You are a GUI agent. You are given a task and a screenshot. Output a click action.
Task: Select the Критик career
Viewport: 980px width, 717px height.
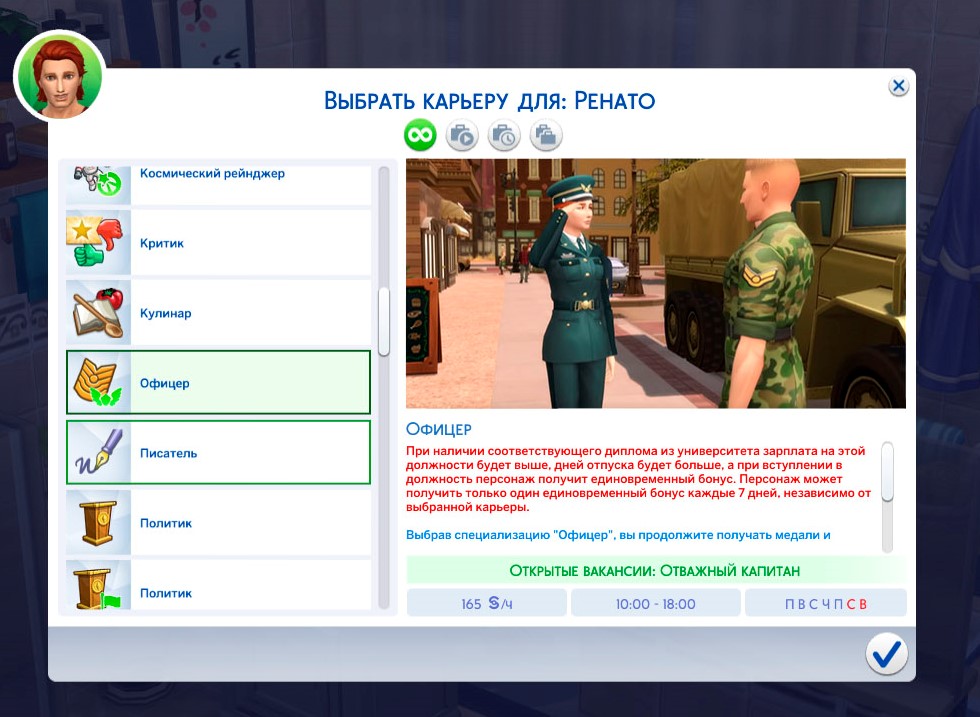(218, 243)
